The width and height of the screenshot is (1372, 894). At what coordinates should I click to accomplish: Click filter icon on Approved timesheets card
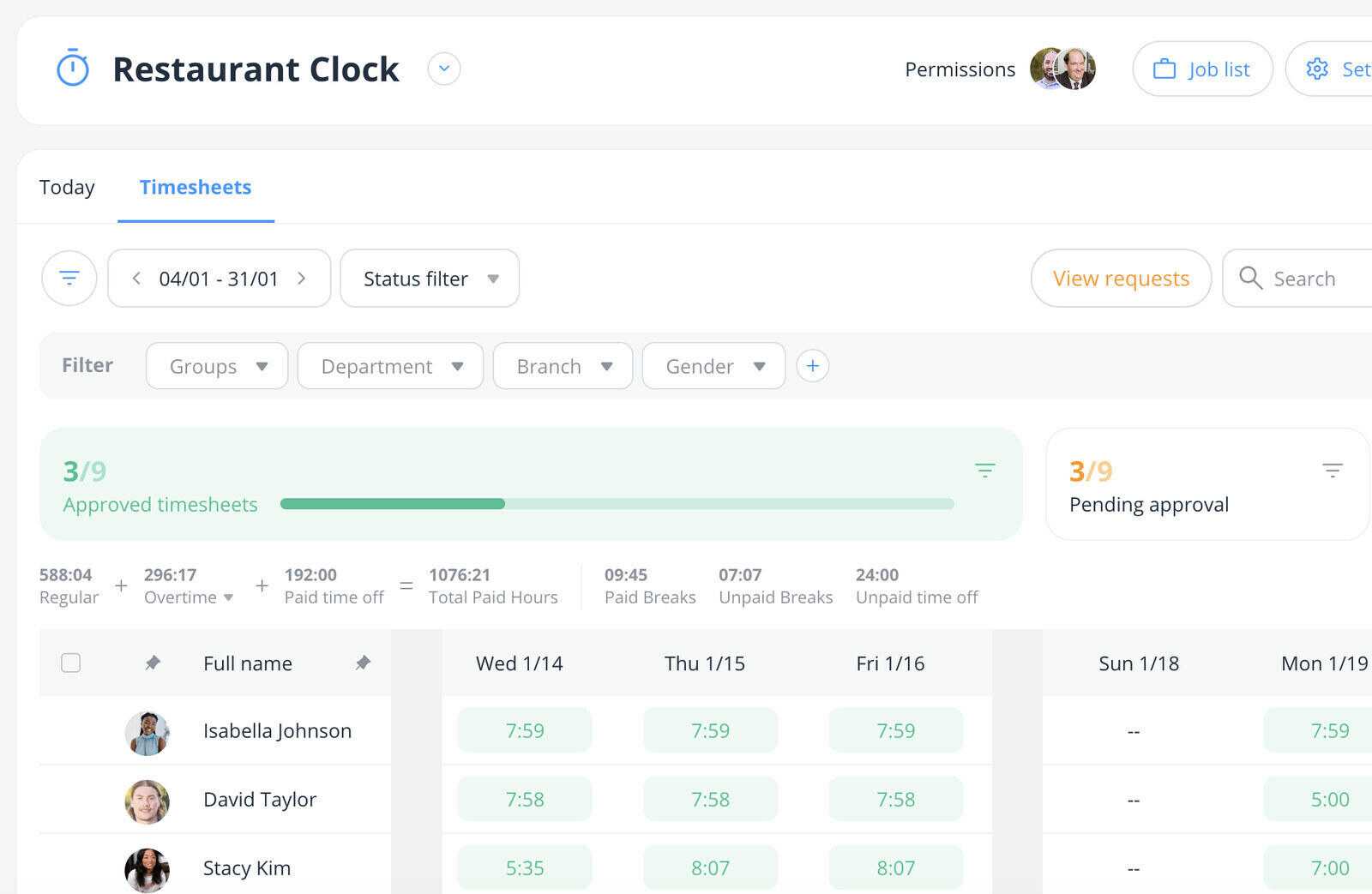coord(984,470)
